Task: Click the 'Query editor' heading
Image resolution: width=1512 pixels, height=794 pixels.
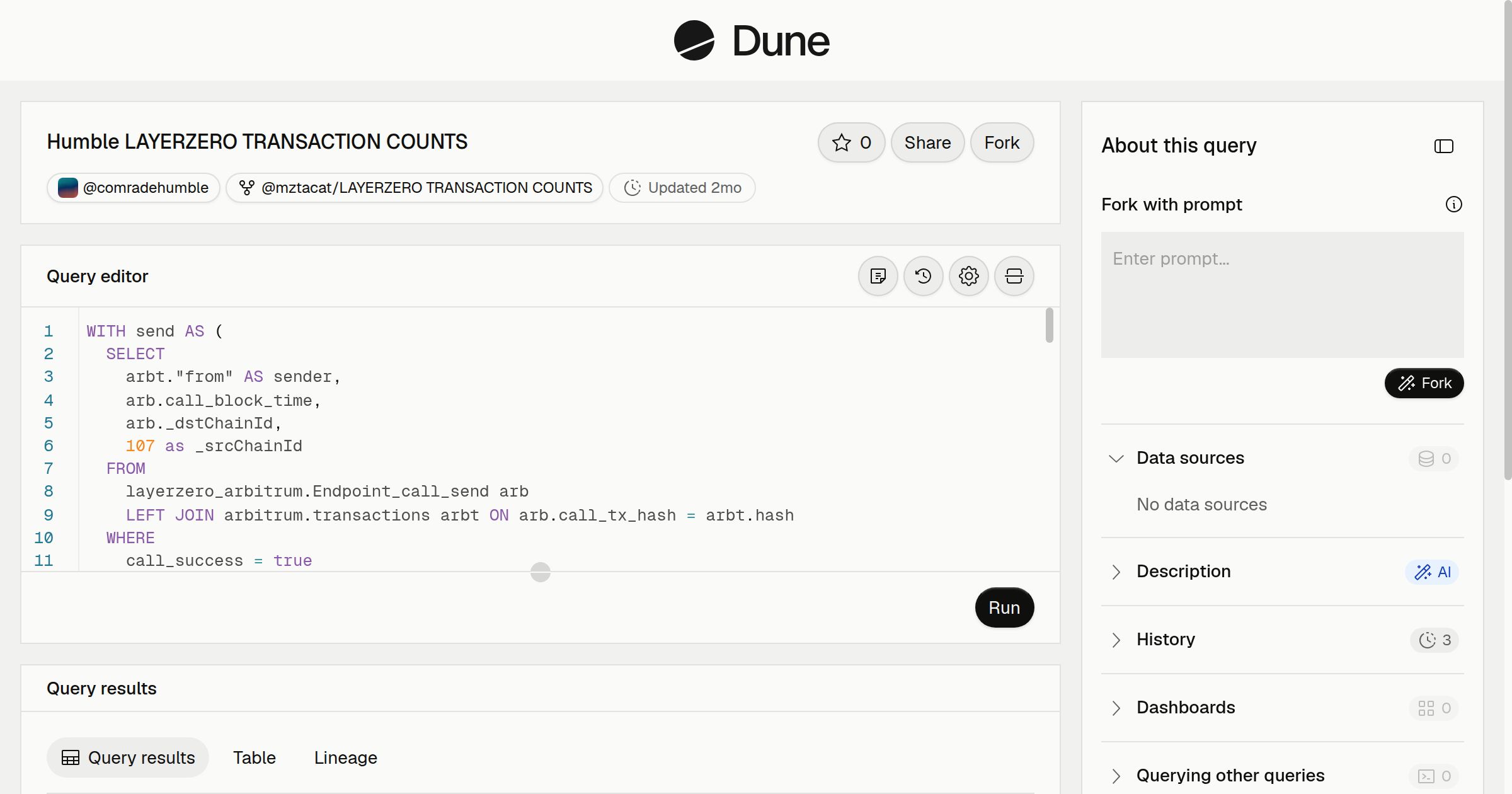Action: click(x=98, y=276)
